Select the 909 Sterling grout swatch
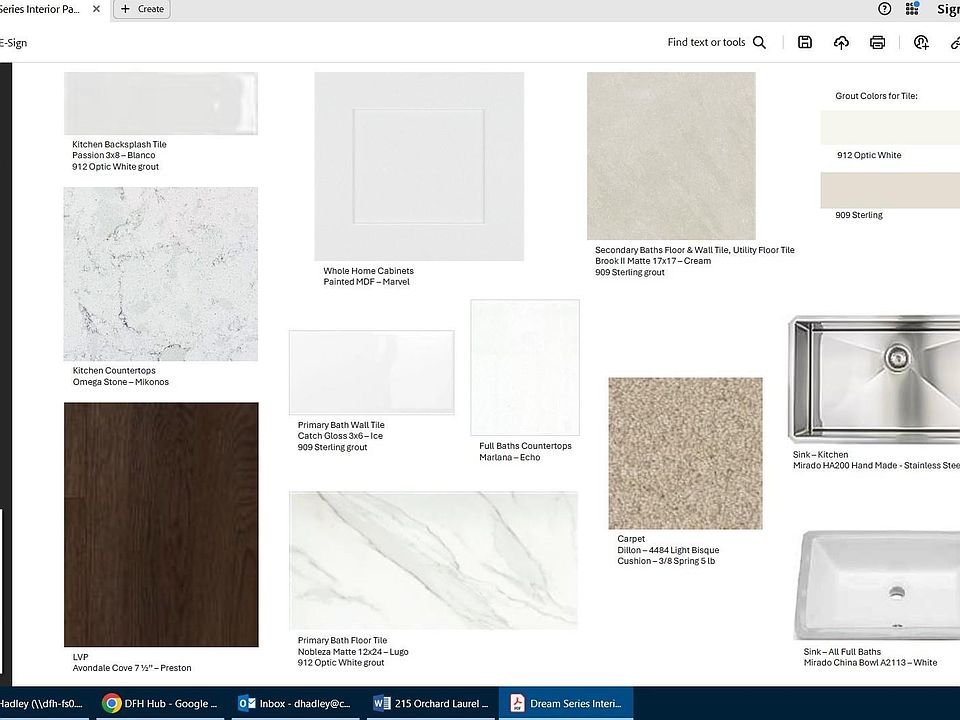960x720 pixels. (x=889, y=190)
